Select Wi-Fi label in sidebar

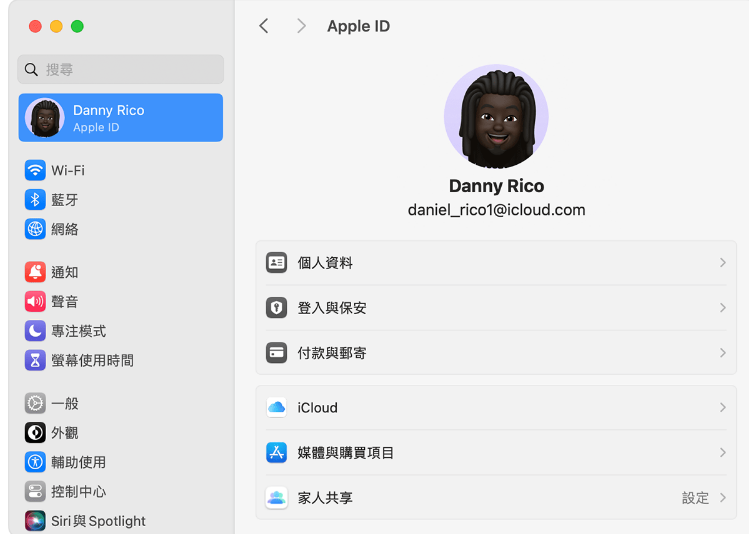(x=68, y=171)
